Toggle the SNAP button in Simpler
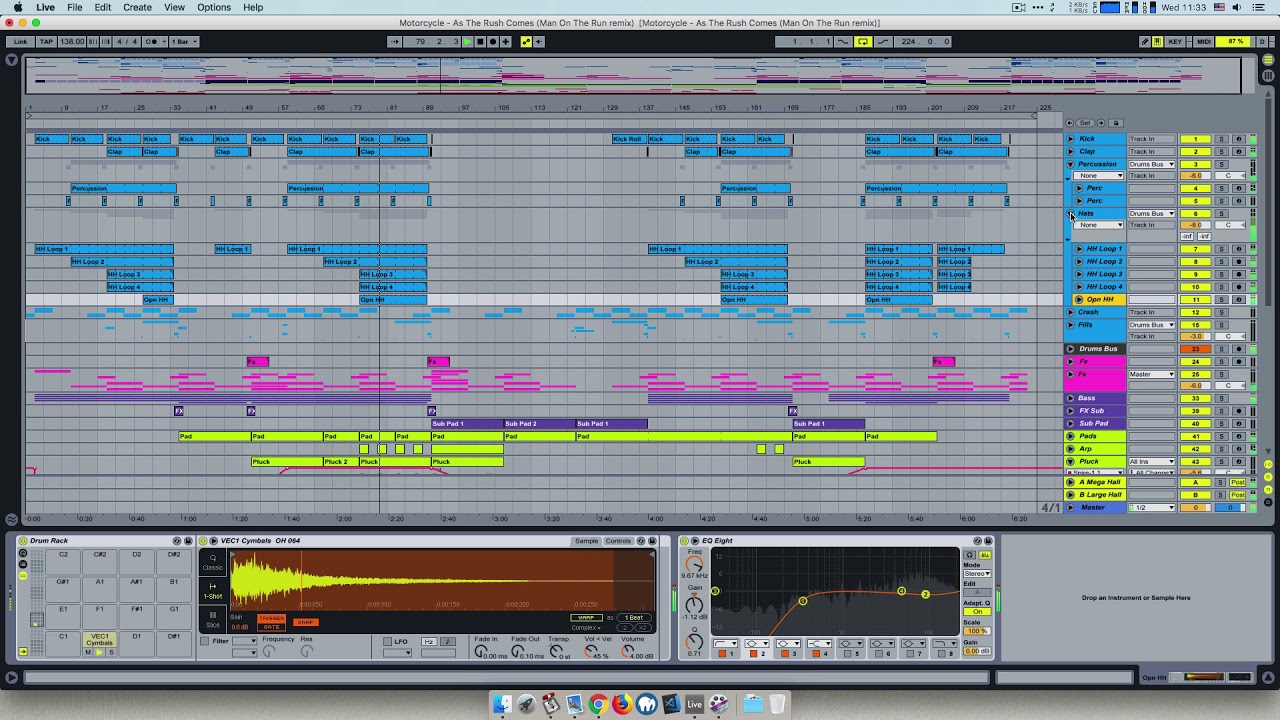 (x=304, y=623)
